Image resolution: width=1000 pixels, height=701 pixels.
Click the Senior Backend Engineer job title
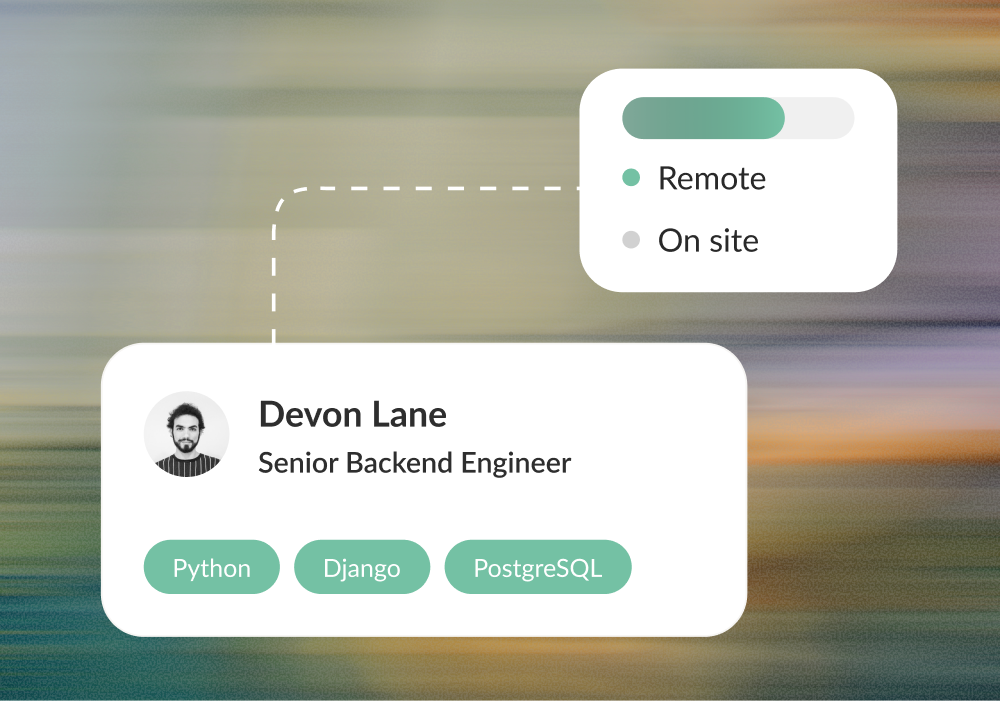coord(414,463)
